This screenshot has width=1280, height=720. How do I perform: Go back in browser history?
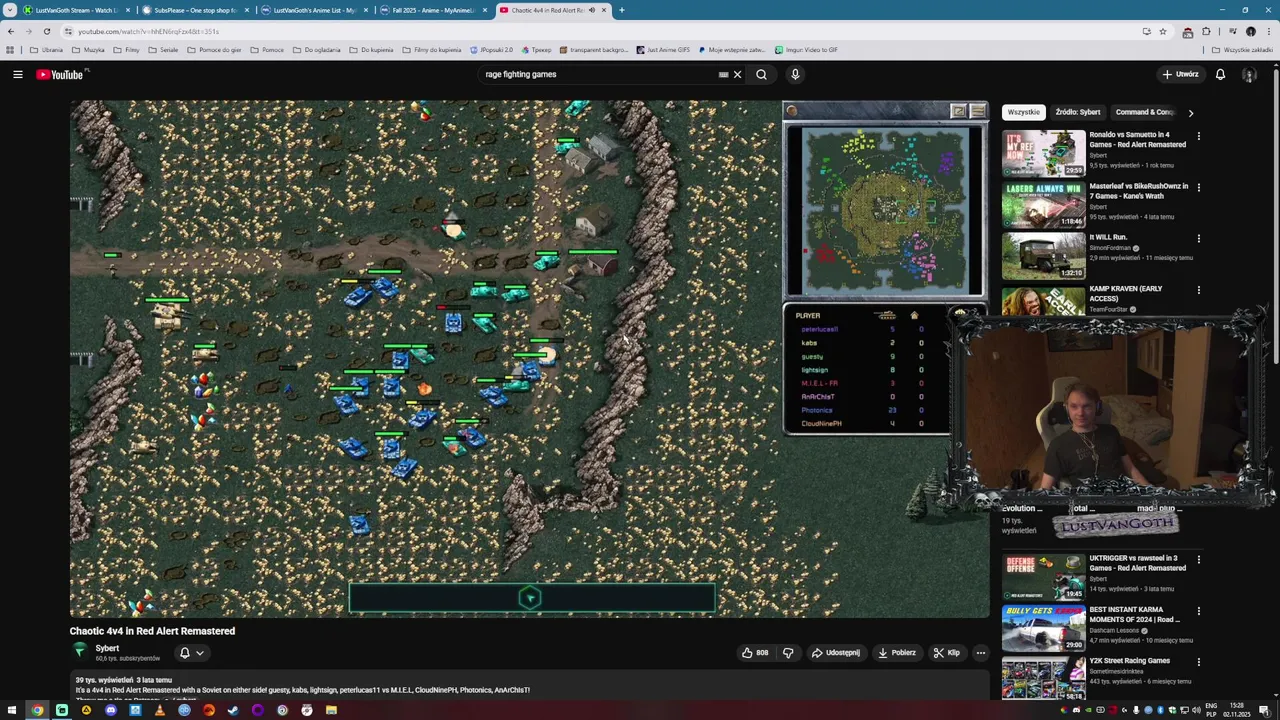(11, 31)
